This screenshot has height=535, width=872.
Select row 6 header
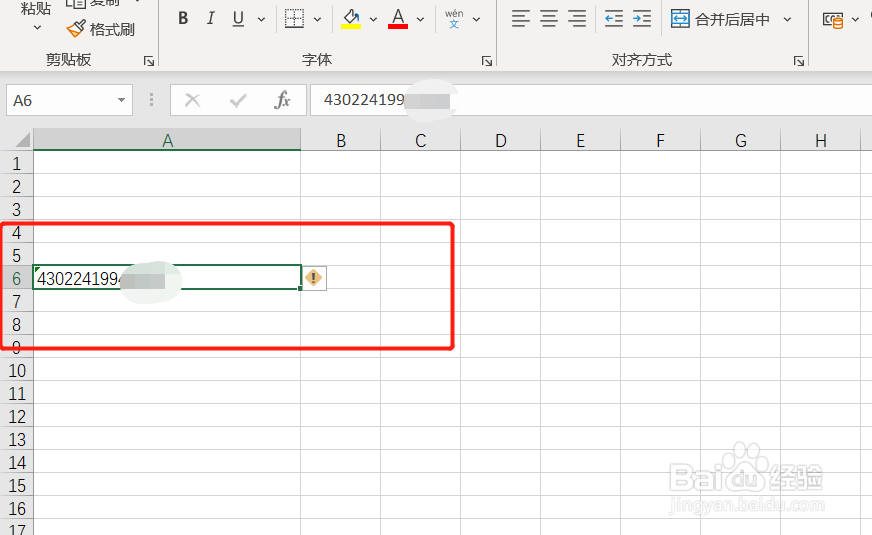click(x=17, y=278)
